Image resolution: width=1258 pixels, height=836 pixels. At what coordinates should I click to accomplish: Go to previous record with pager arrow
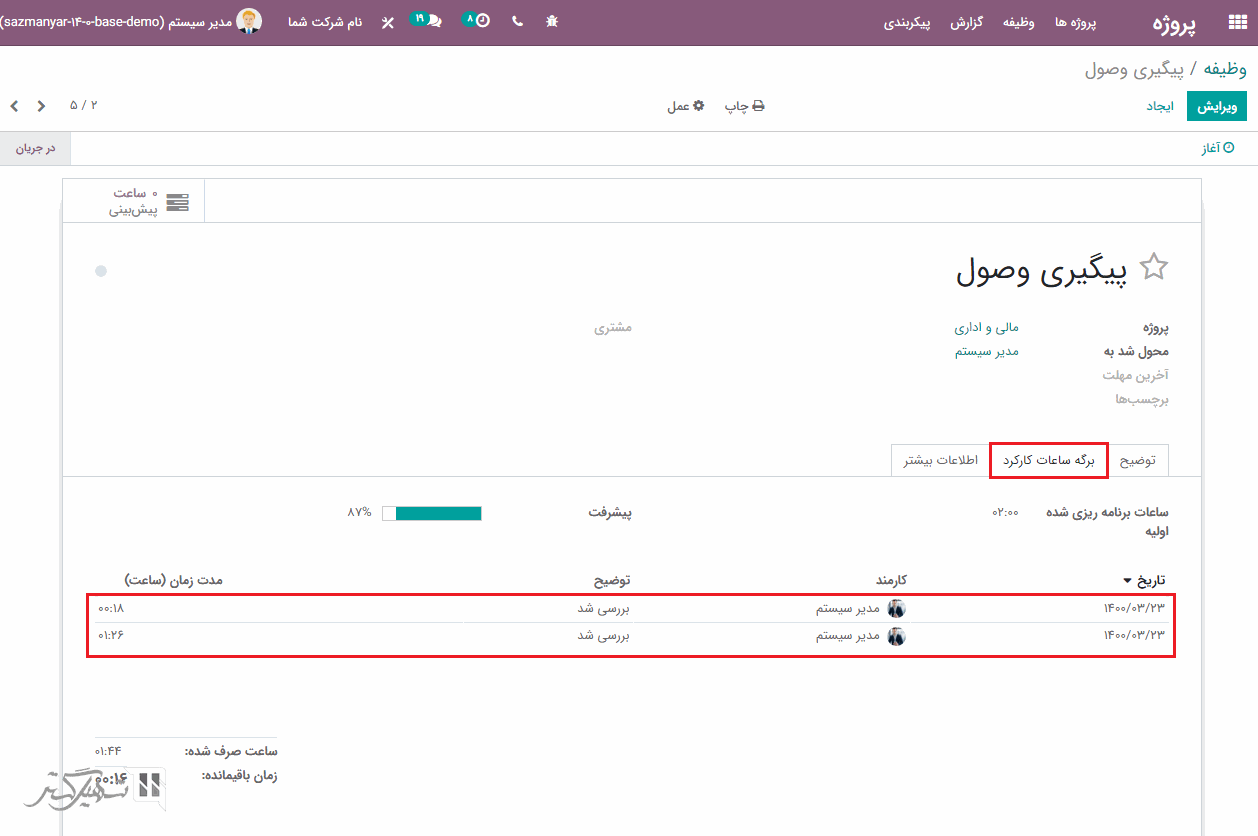[x=14, y=106]
